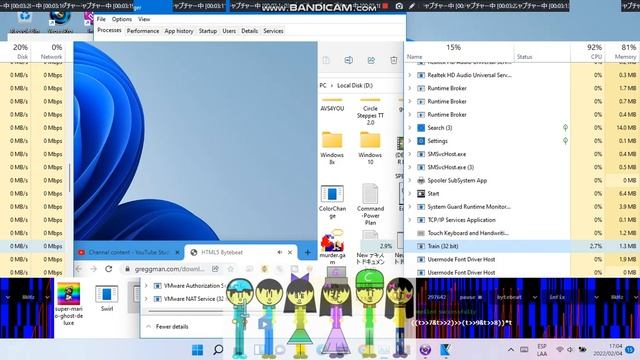Focus the greggman.com address bar
This screenshot has height=360, width=640.
tap(169, 269)
